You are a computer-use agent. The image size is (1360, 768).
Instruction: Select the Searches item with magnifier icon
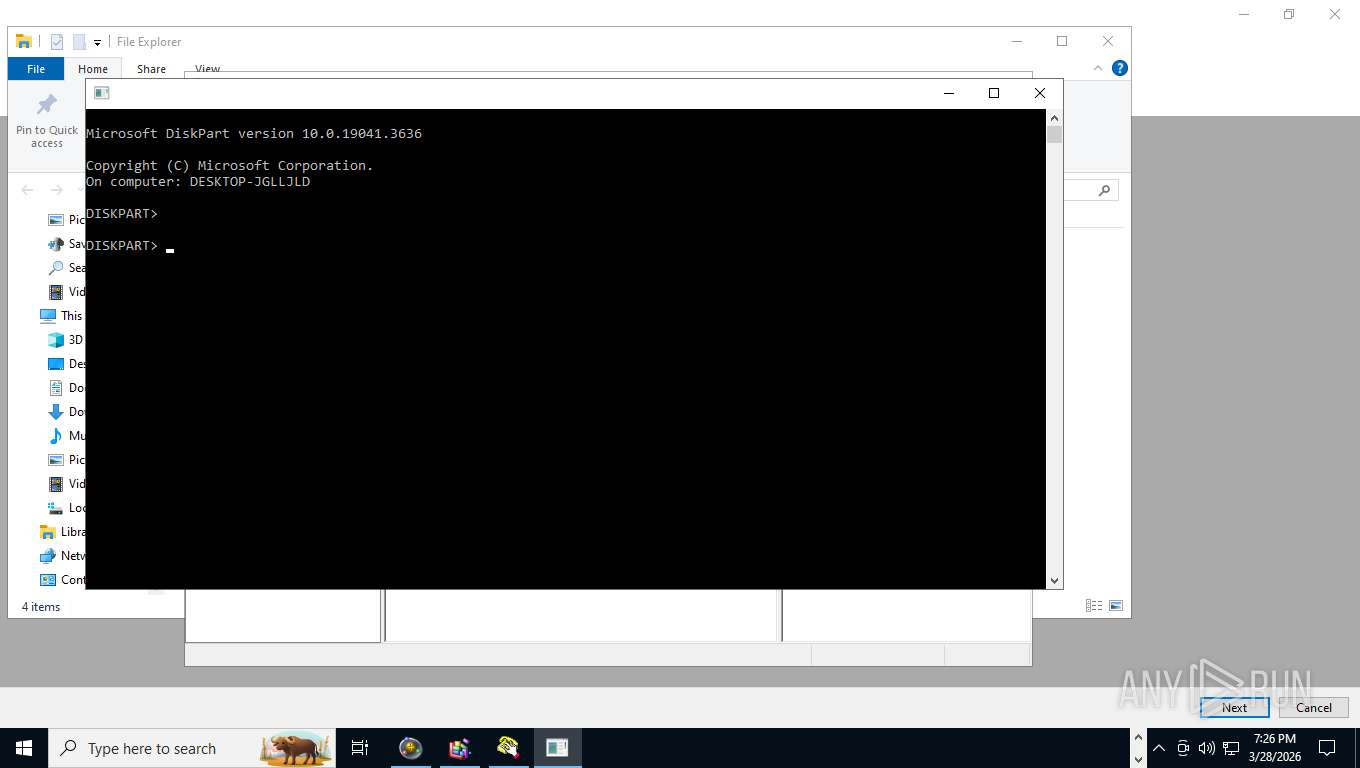[66, 268]
